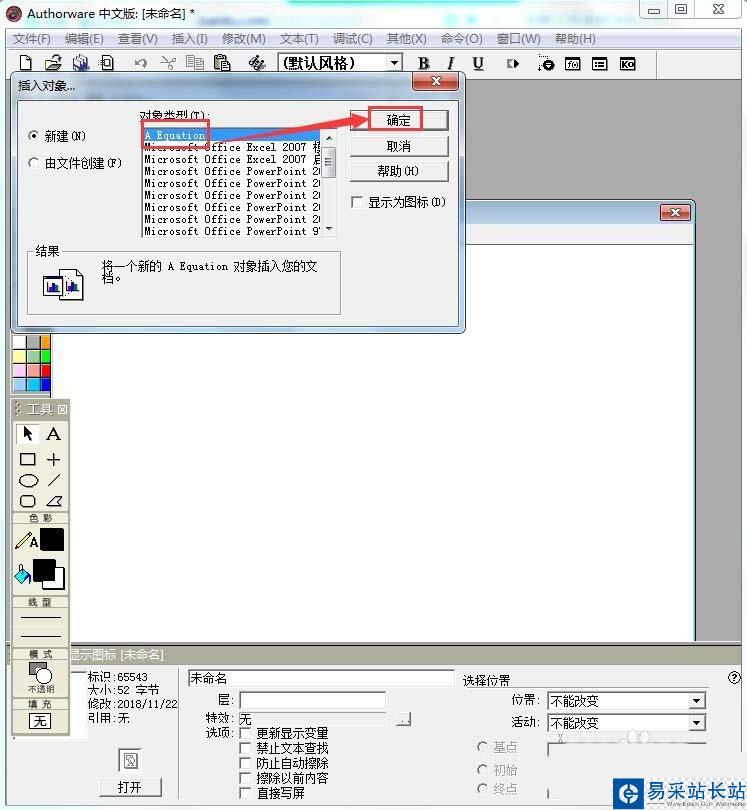Toggle Bold formatting
Screen dimensions: 747x810
coord(424,64)
